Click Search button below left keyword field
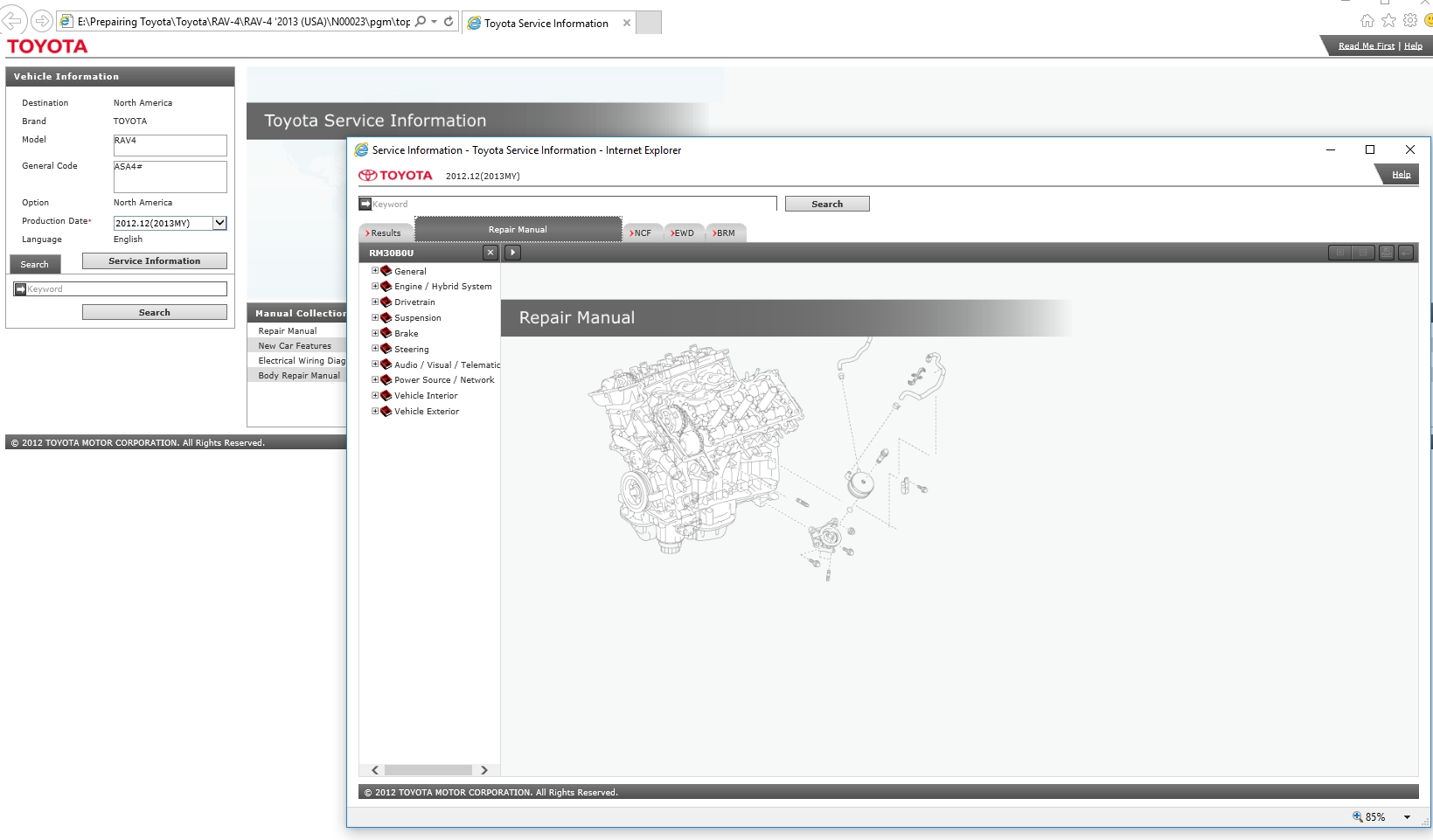Image resolution: width=1433 pixels, height=840 pixels. tap(155, 312)
